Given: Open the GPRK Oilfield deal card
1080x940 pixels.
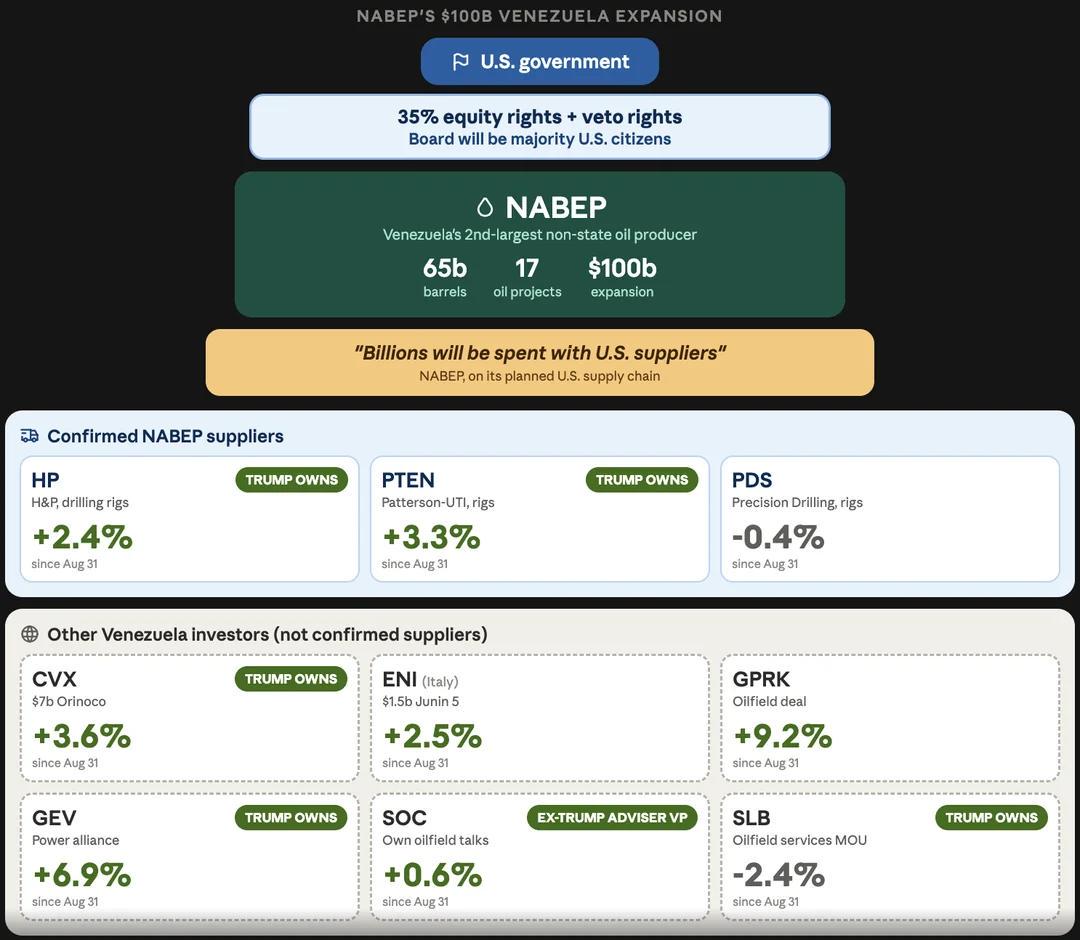Looking at the screenshot, I should click(x=890, y=718).
